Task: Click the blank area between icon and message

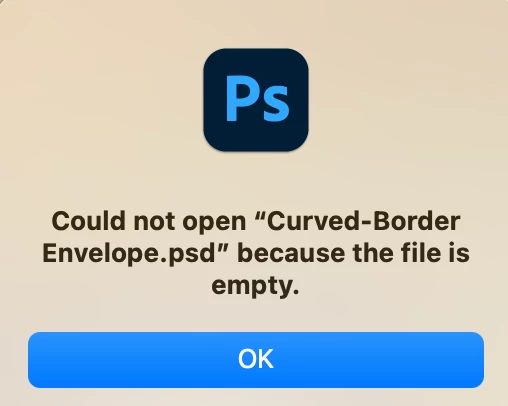Action: (256, 180)
